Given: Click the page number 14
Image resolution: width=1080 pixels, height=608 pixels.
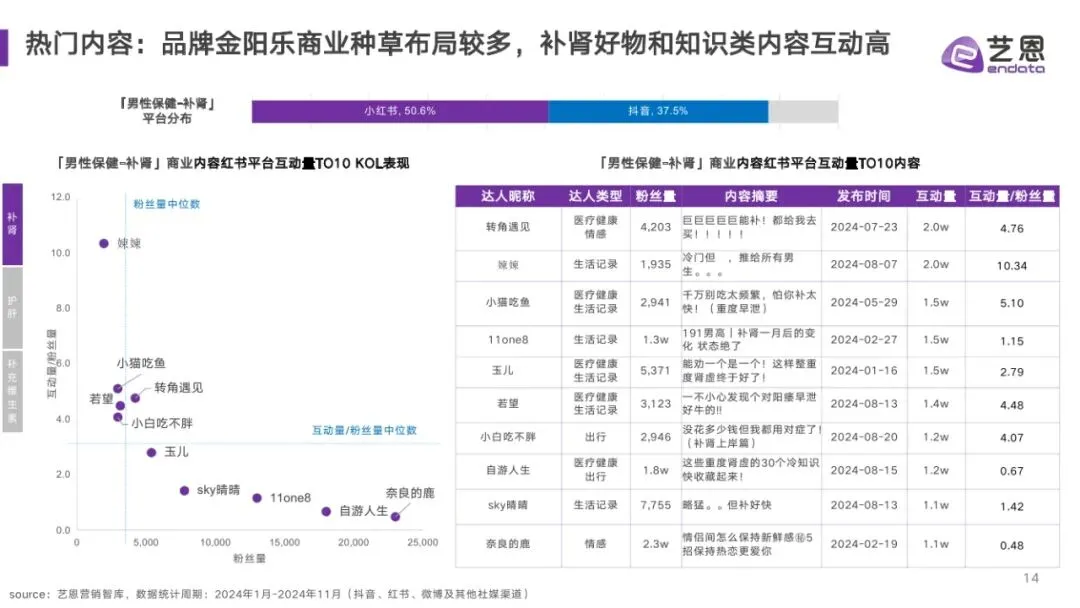Looking at the screenshot, I should pyautogui.click(x=1031, y=578).
